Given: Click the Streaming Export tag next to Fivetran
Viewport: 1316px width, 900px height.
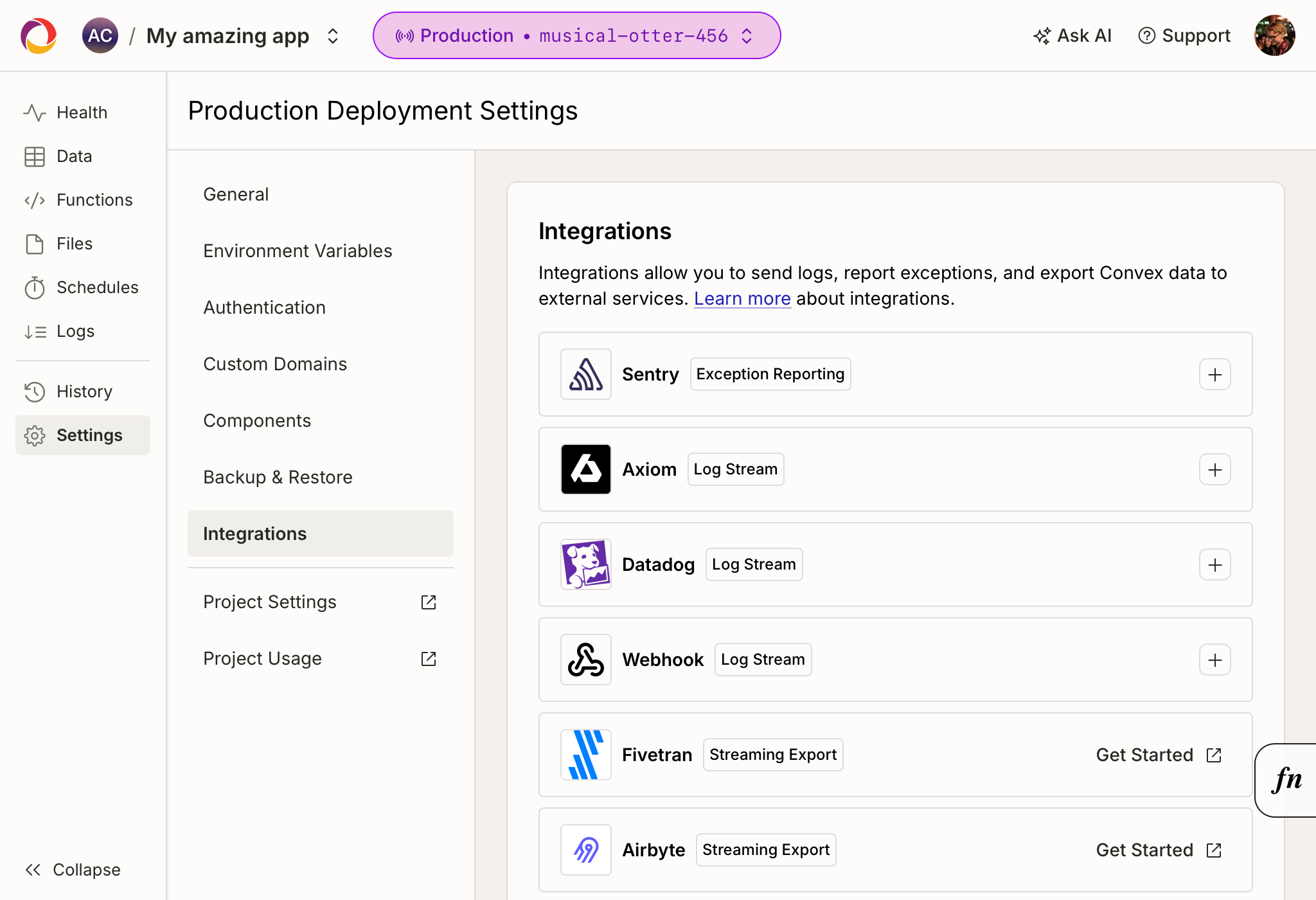Looking at the screenshot, I should coord(773,755).
